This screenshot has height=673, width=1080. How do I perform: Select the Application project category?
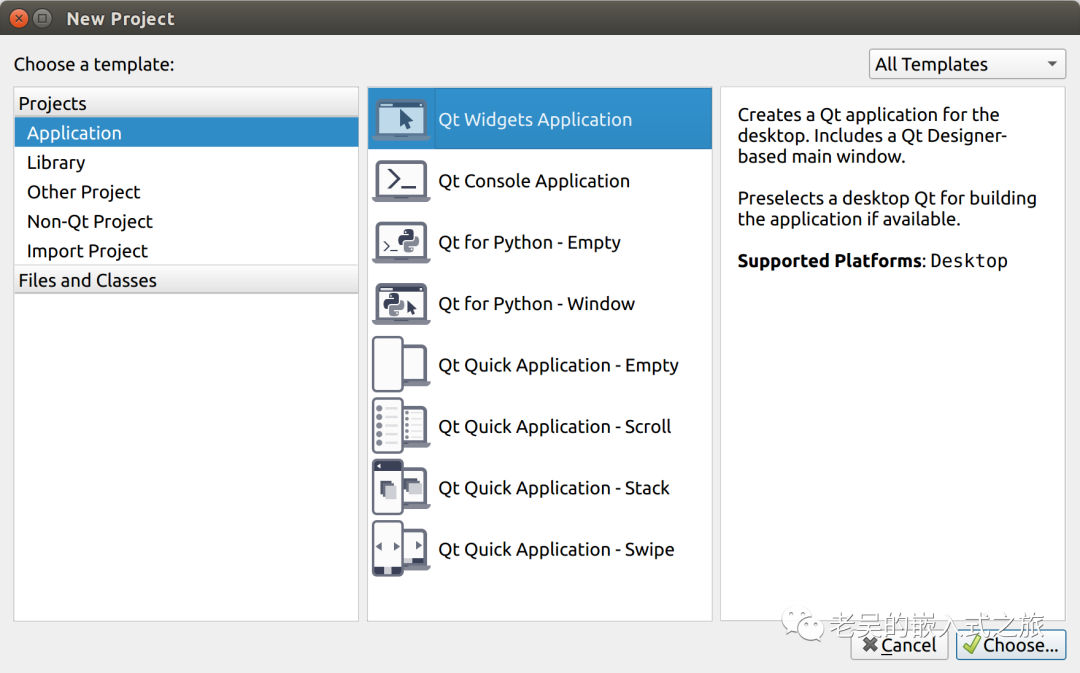coord(186,132)
